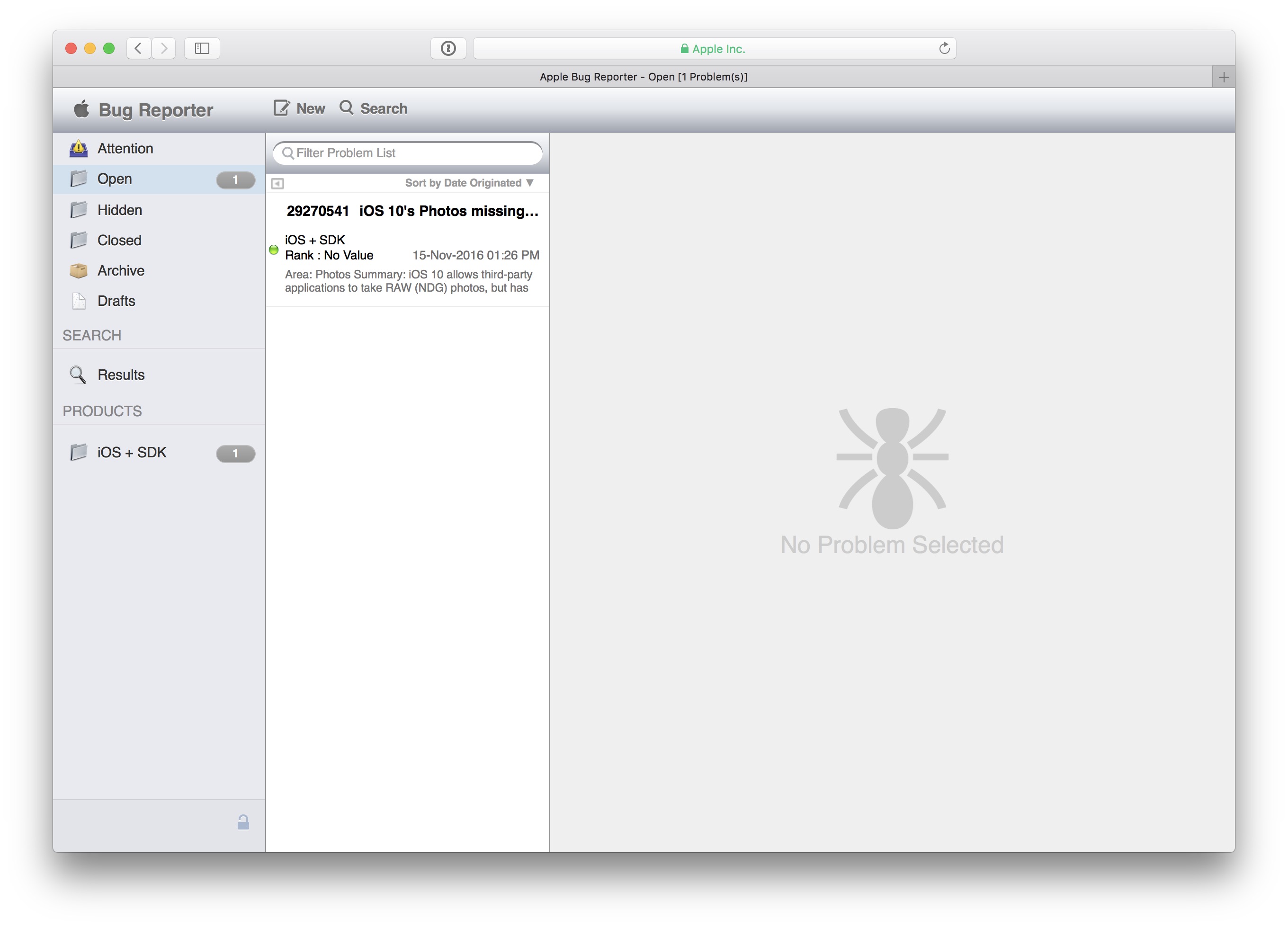
Task: Toggle the Reader info icon in address bar
Action: [x=448, y=48]
